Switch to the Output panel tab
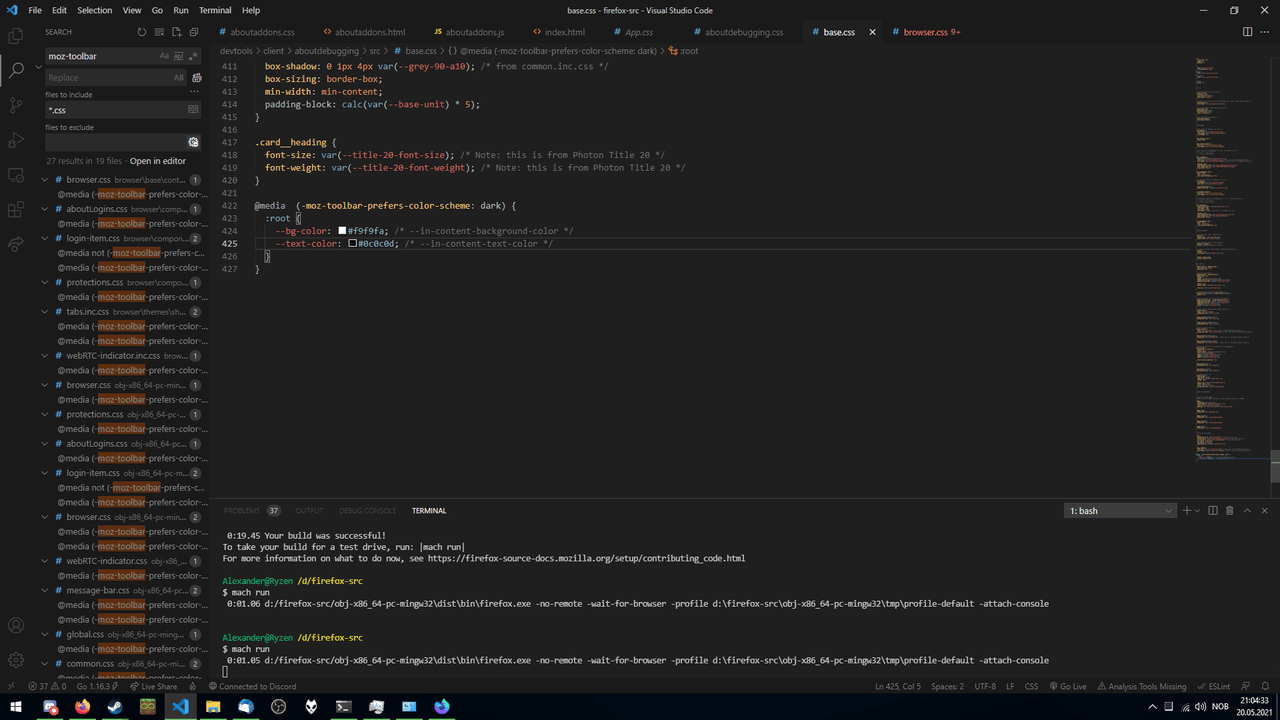The height and width of the screenshot is (720, 1280). [309, 511]
